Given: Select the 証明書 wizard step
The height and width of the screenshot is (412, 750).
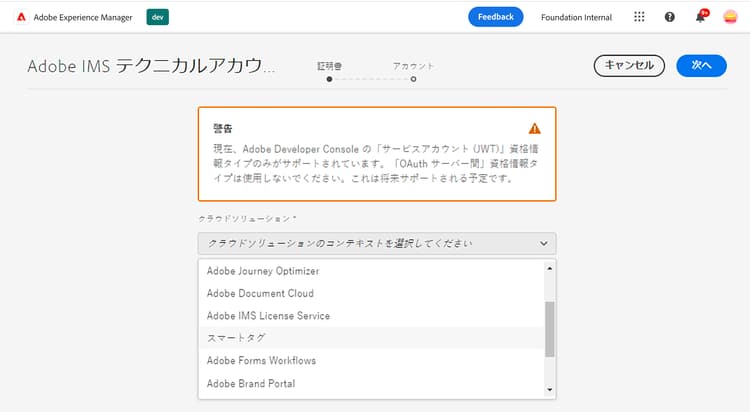Looking at the screenshot, I should (x=329, y=71).
